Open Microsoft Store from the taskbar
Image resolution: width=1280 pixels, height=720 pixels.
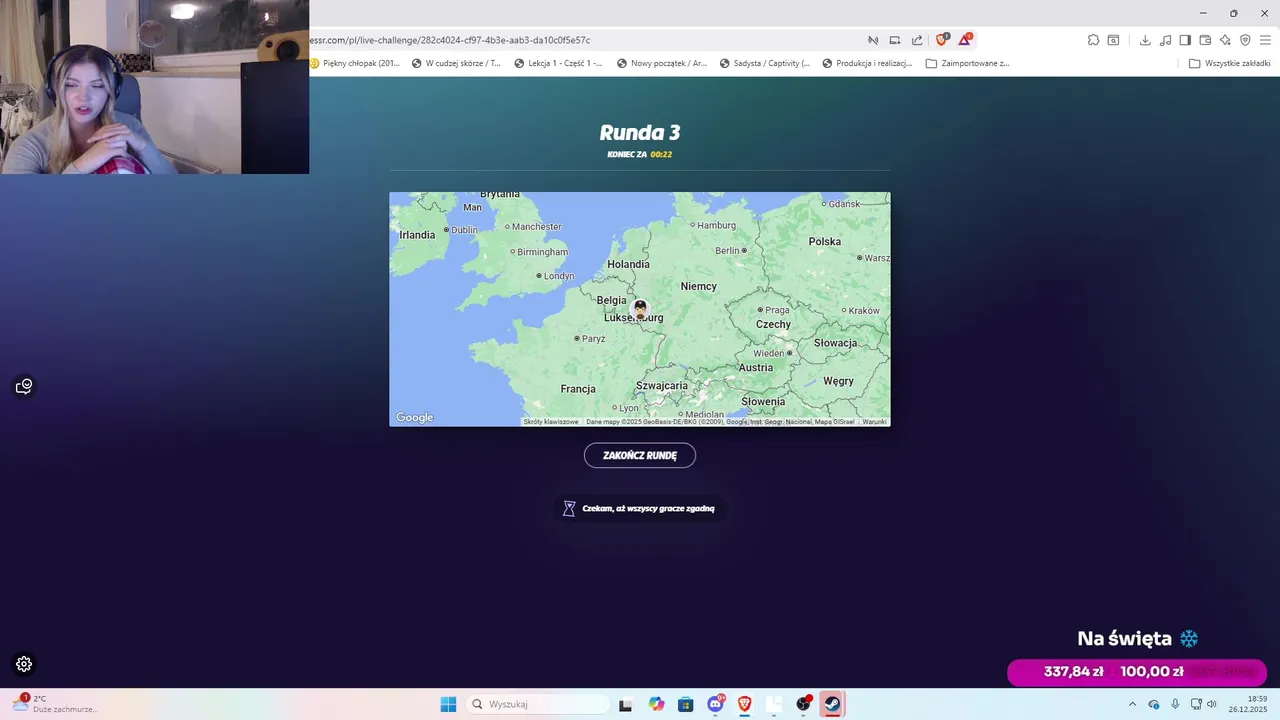[685, 704]
